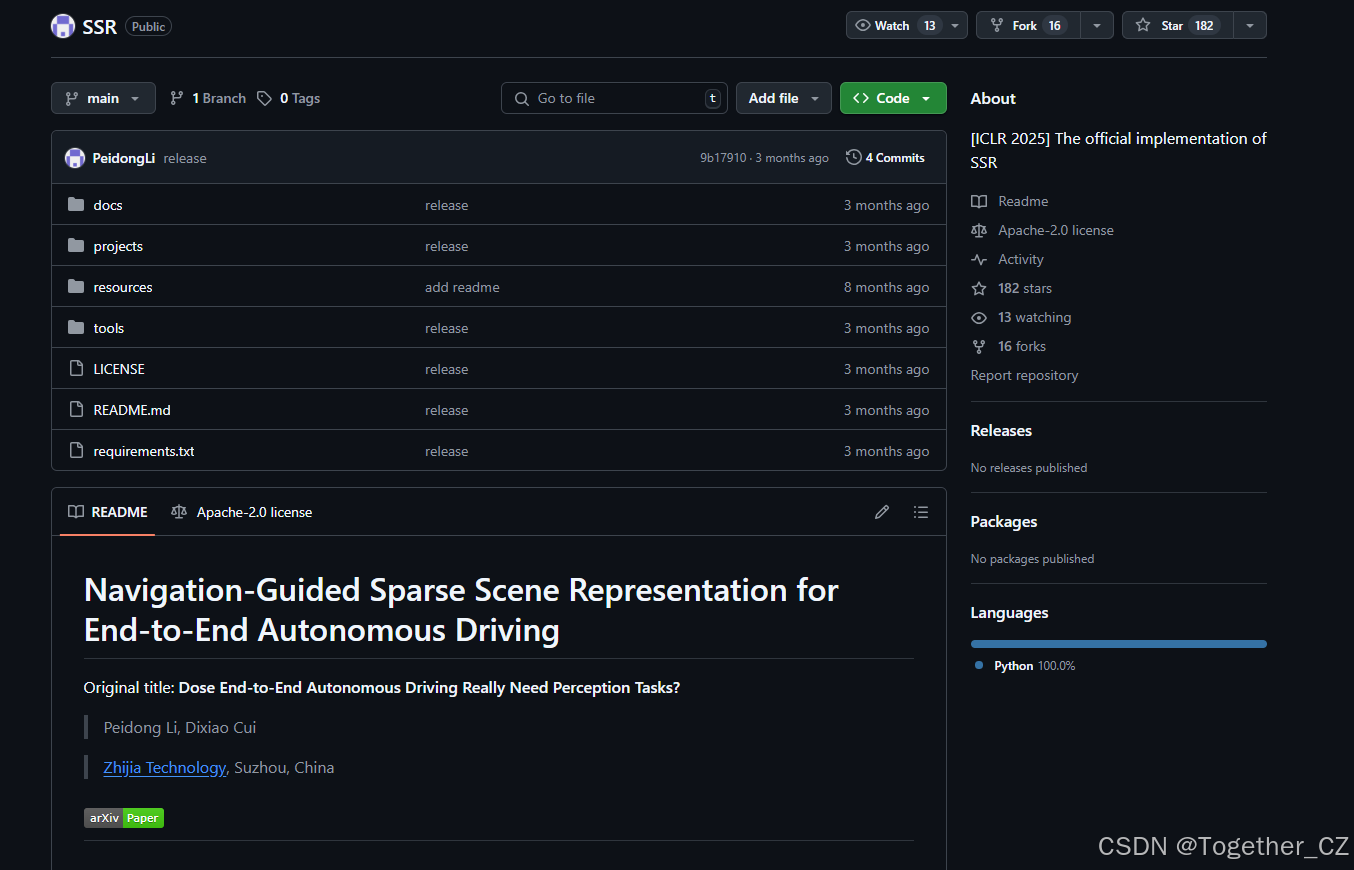This screenshot has height=870, width=1354.
Task: Click the Report repository link
Action: tap(1024, 375)
